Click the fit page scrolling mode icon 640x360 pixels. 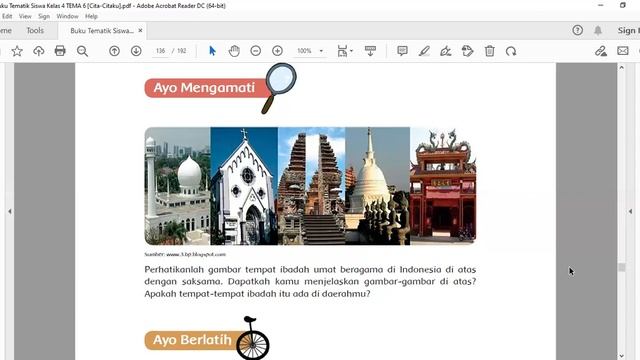click(x=342, y=51)
